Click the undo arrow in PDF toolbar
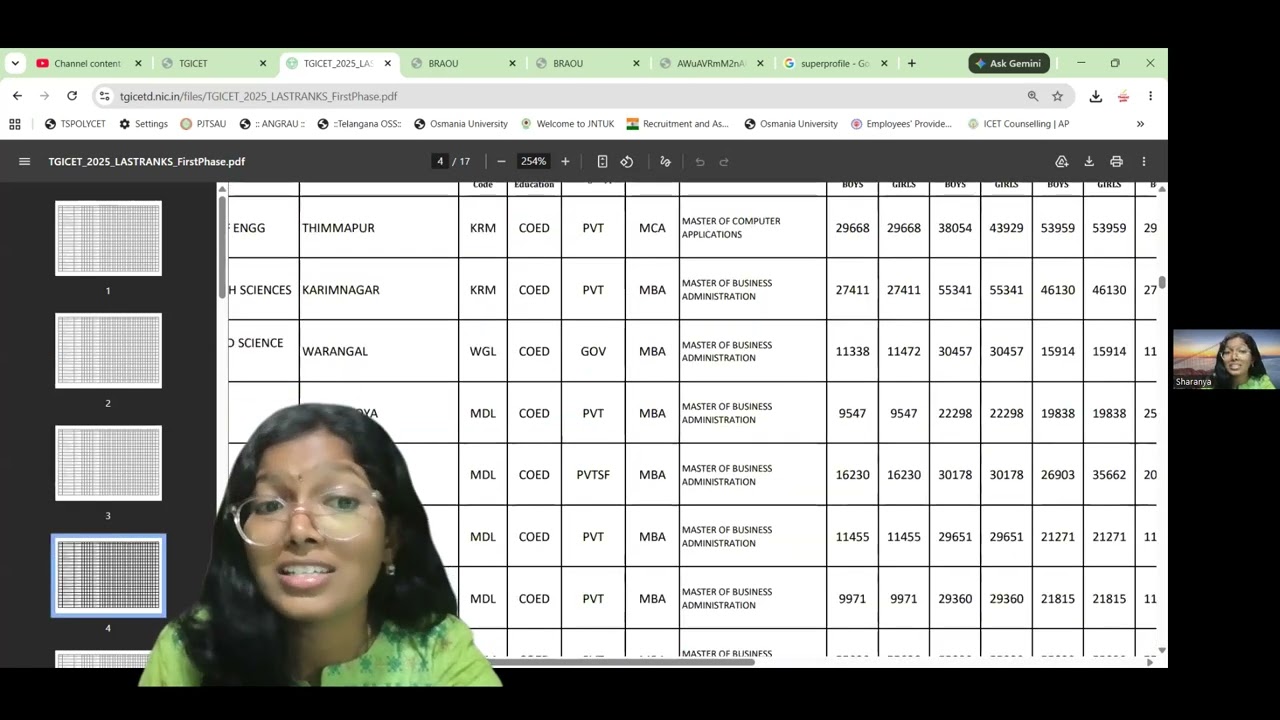1280x720 pixels. (700, 162)
